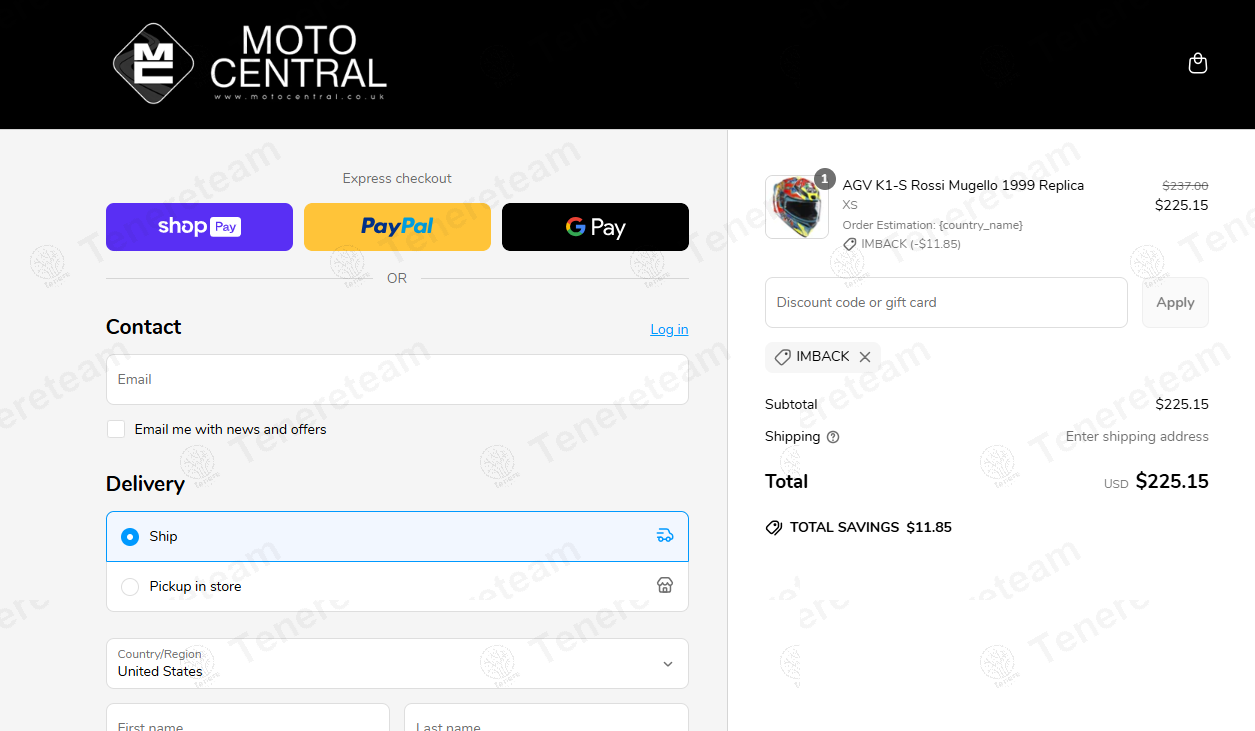Click the Country/Region chevron arrow
1255x731 pixels.
click(668, 664)
